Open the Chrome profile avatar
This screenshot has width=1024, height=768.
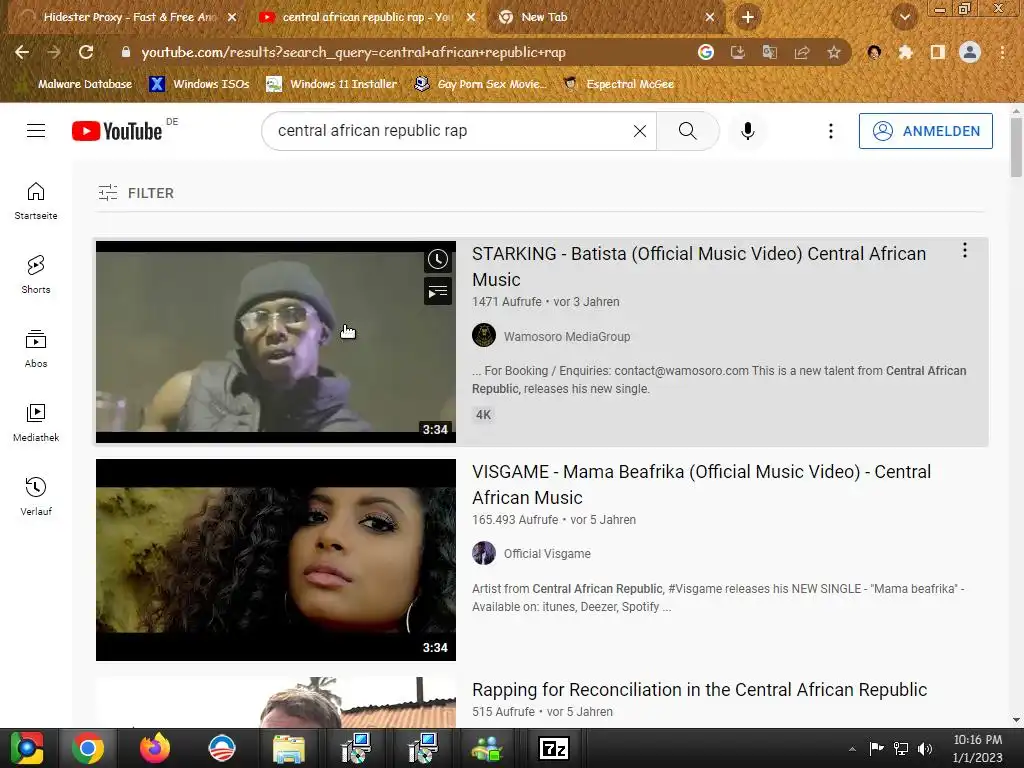point(970,52)
